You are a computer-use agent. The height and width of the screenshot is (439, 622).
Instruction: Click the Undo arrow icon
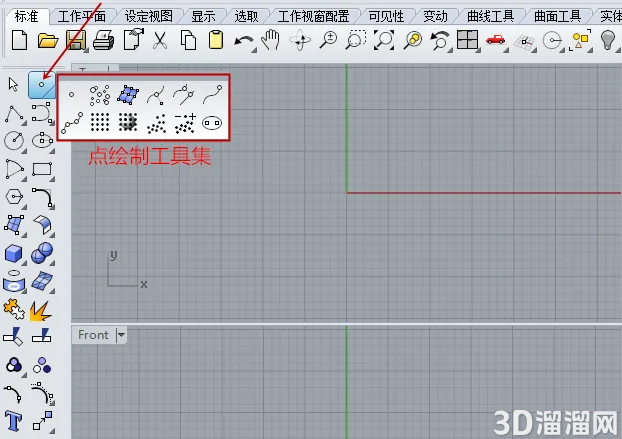244,42
